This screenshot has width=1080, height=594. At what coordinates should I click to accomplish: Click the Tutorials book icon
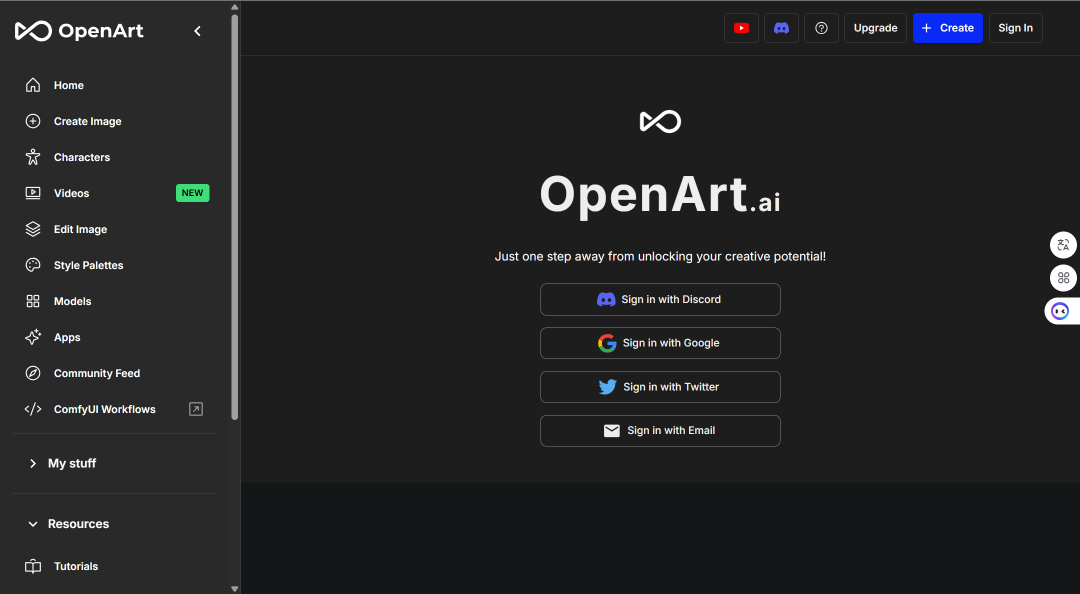(33, 566)
